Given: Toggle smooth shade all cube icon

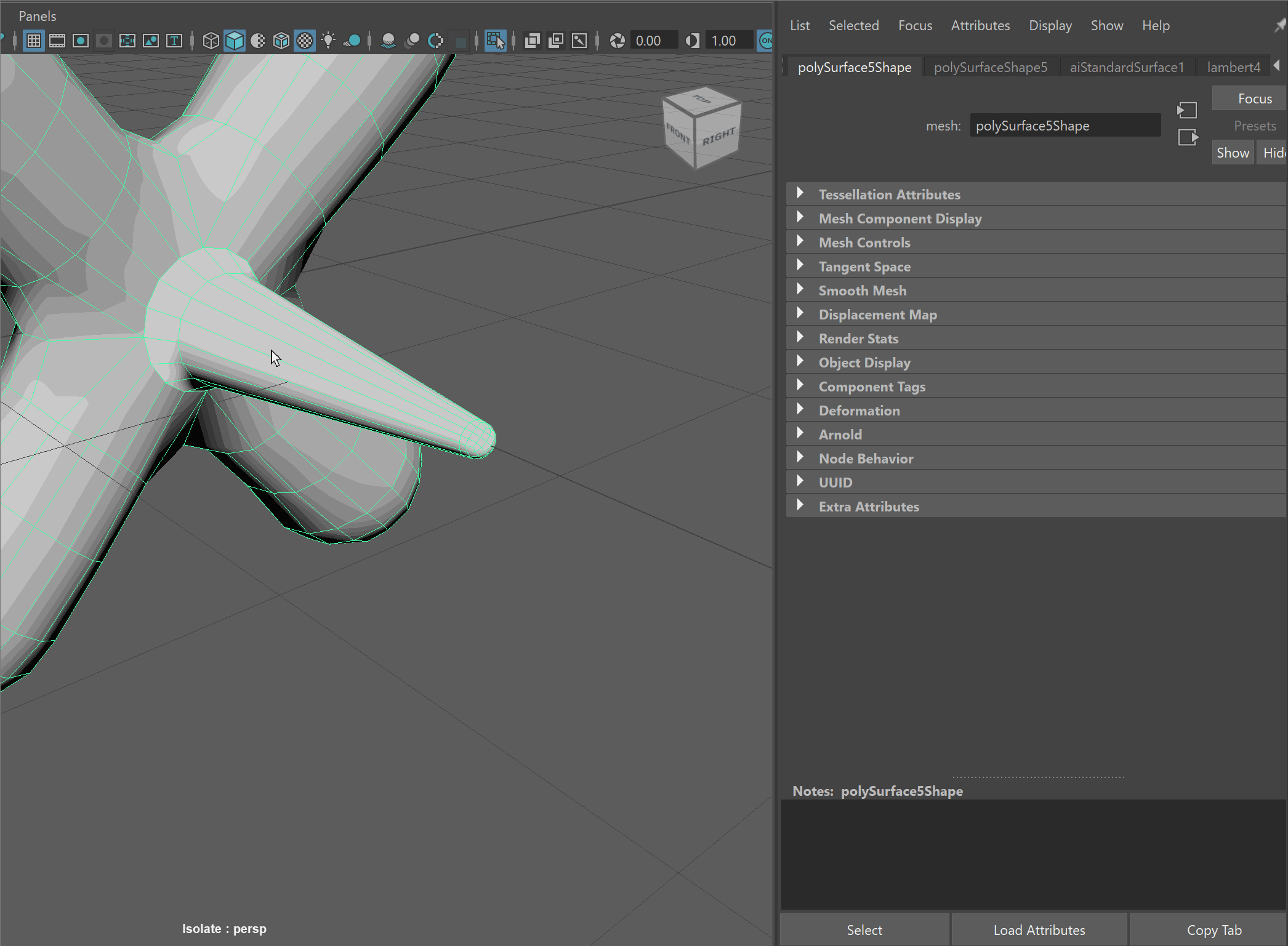Looking at the screenshot, I should pos(235,41).
